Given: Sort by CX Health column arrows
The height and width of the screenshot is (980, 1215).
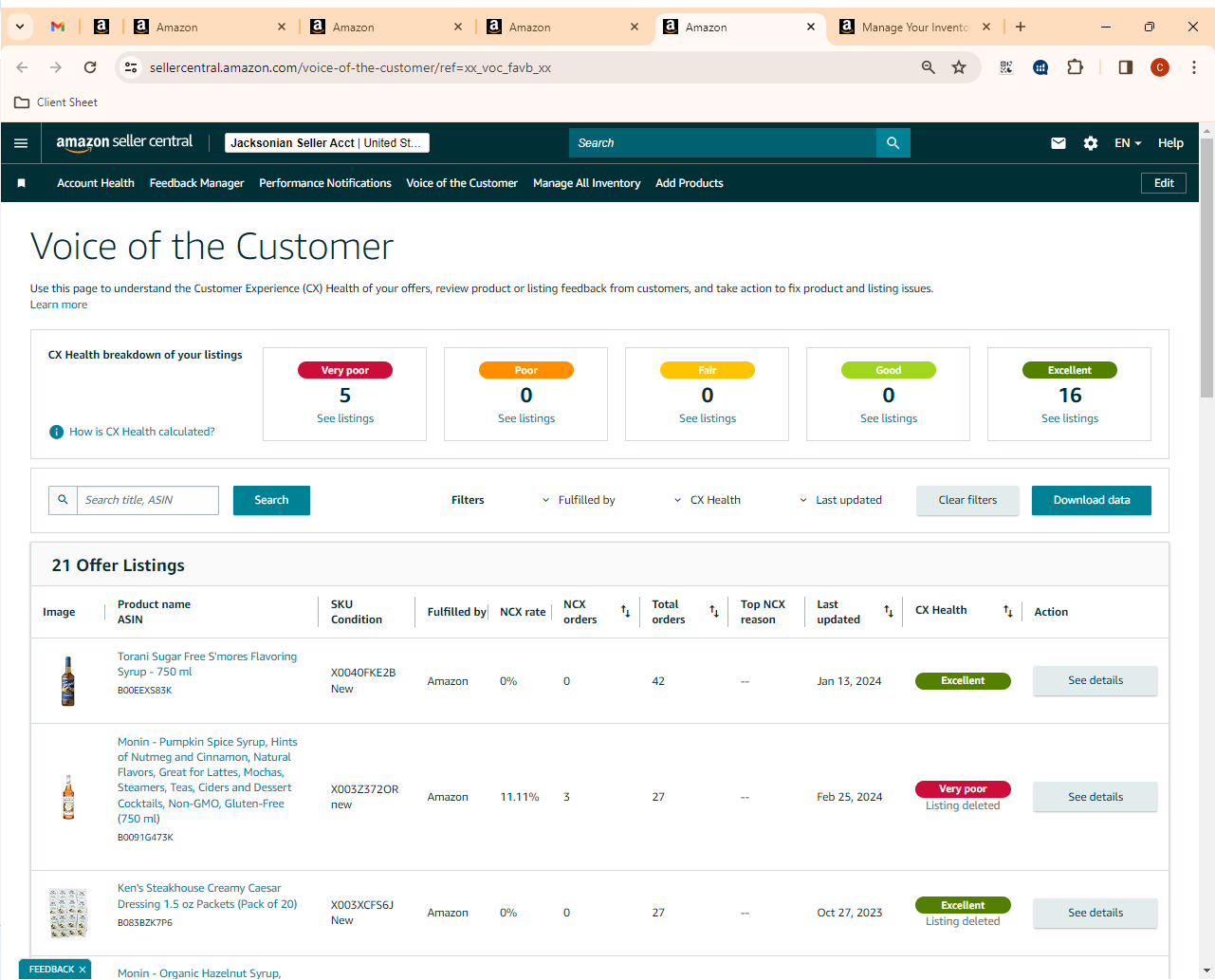Looking at the screenshot, I should pyautogui.click(x=1008, y=612).
